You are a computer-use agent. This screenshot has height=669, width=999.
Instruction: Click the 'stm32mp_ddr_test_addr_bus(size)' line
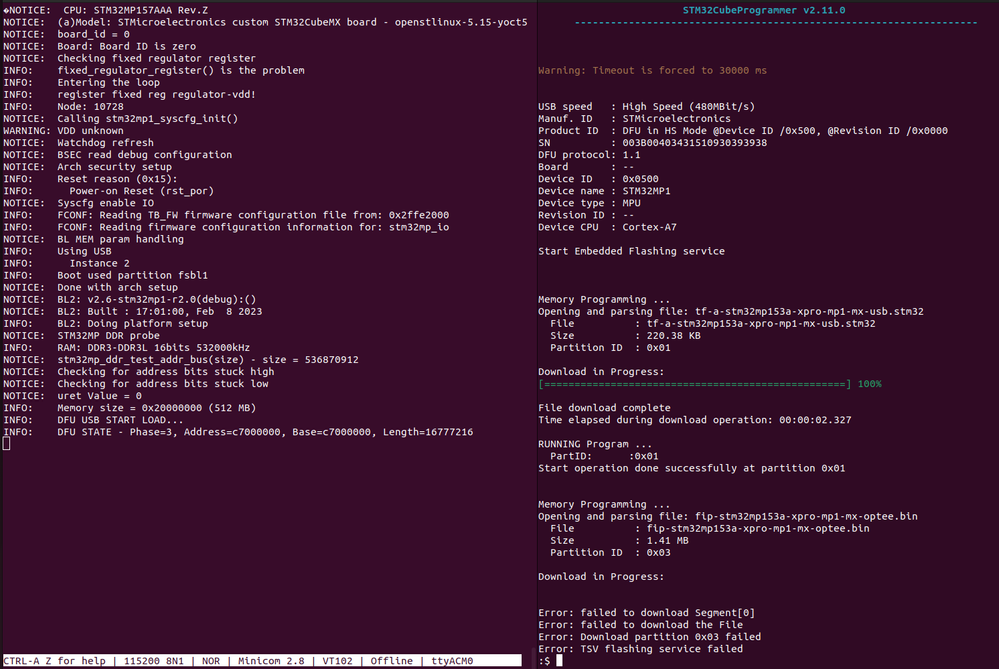coord(181,360)
